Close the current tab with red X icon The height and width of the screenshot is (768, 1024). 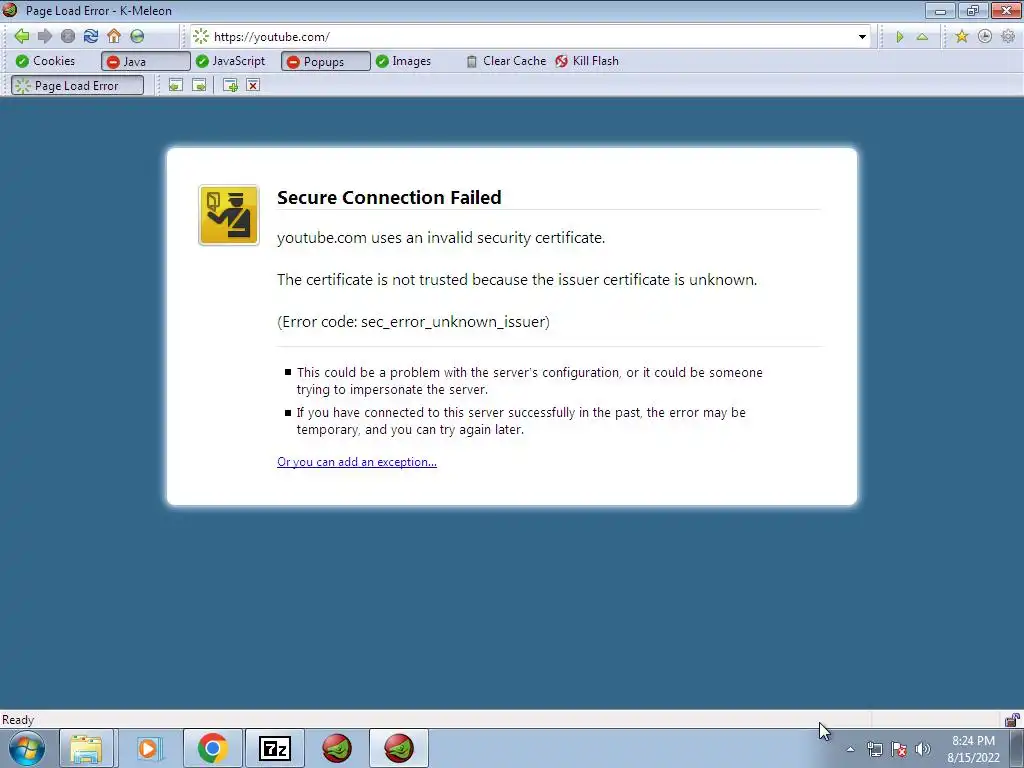pyautogui.click(x=253, y=86)
